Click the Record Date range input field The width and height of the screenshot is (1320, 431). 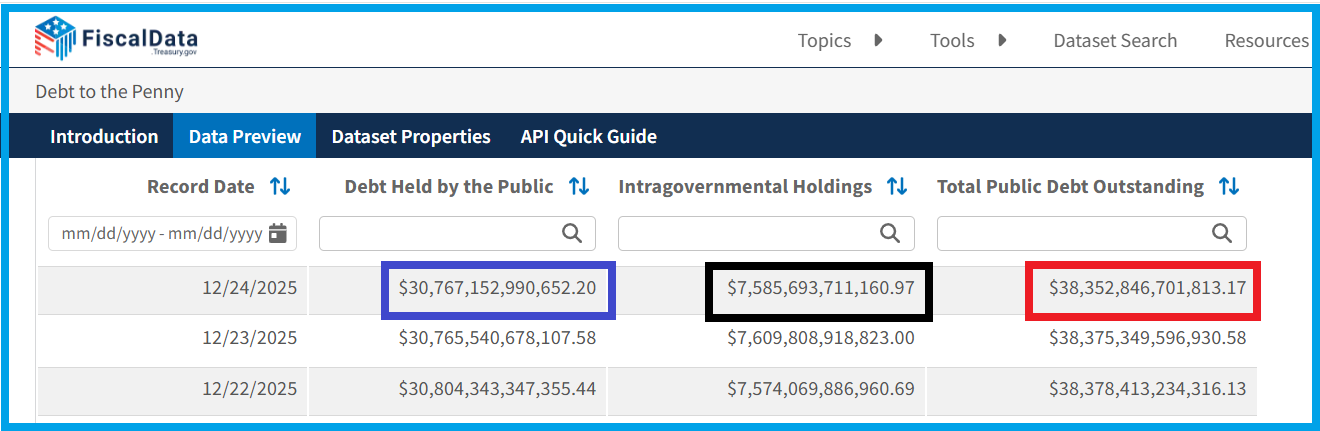click(160, 233)
